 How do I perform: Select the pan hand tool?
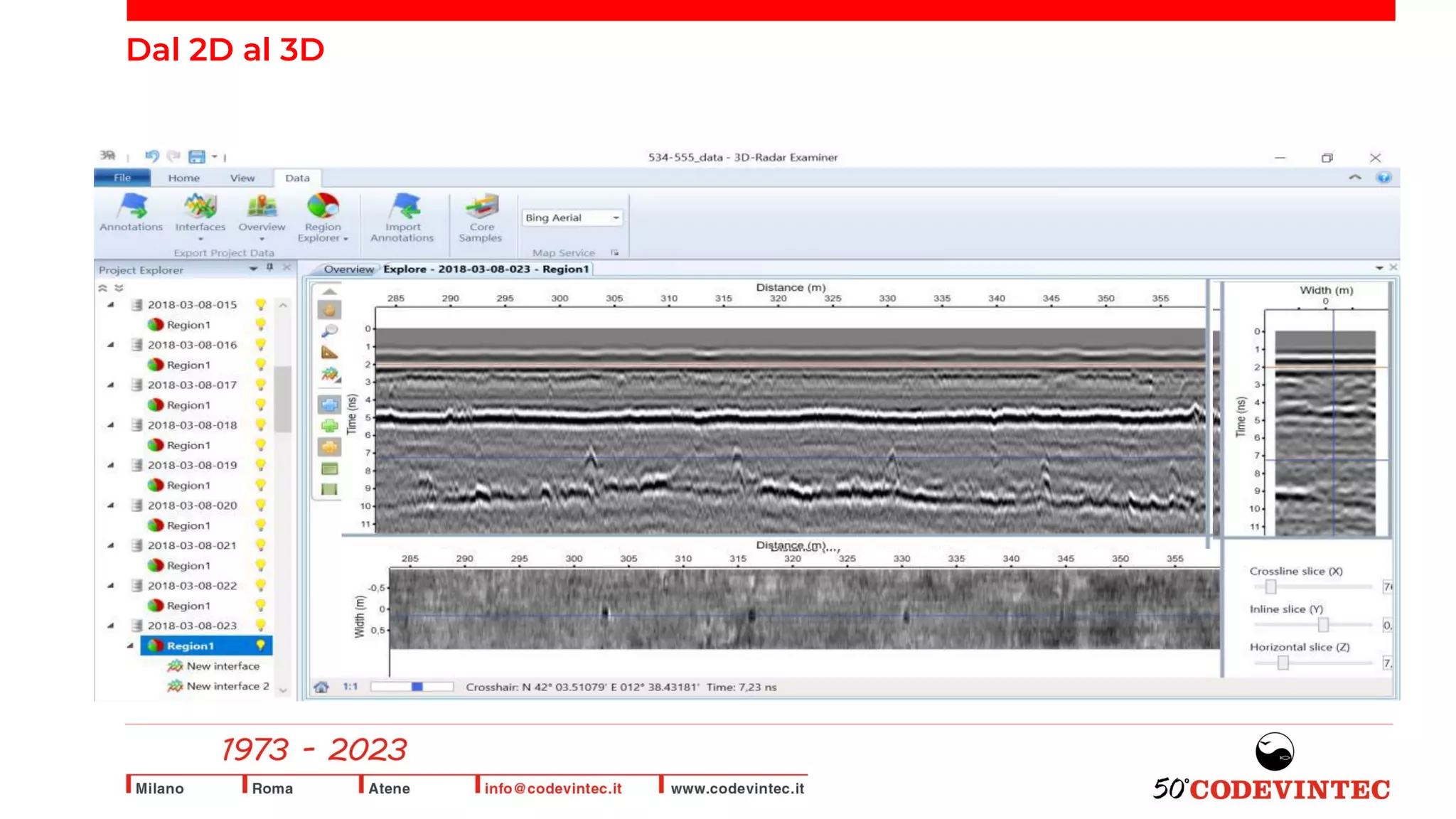click(x=329, y=310)
